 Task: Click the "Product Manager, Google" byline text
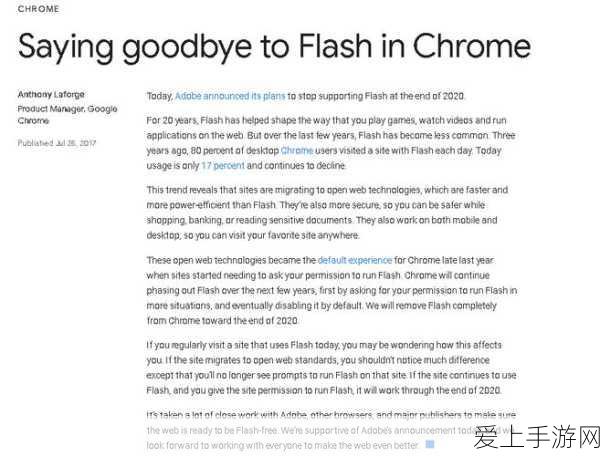coord(67,109)
